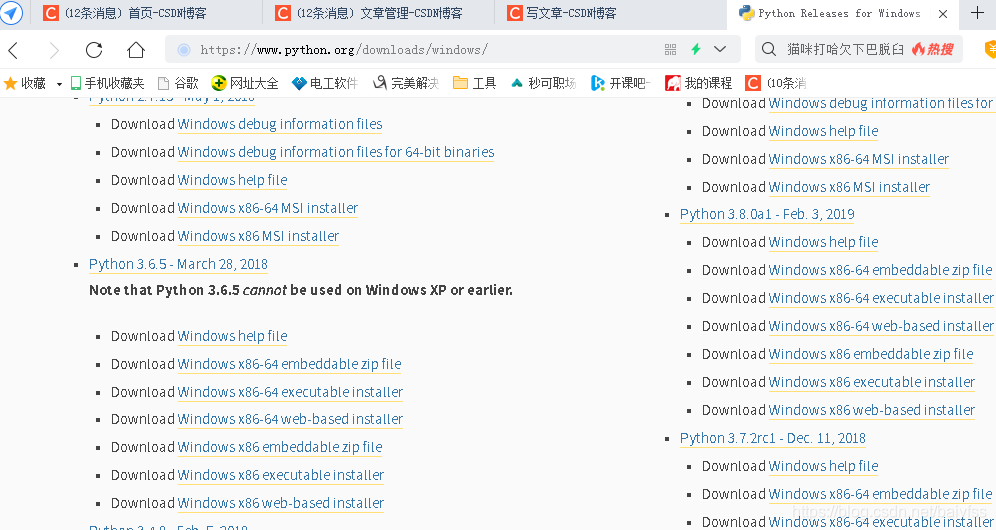The height and width of the screenshot is (530, 996).
Task: Switch to the 文章管理-CSDN博客 tab
Action: click(378, 13)
